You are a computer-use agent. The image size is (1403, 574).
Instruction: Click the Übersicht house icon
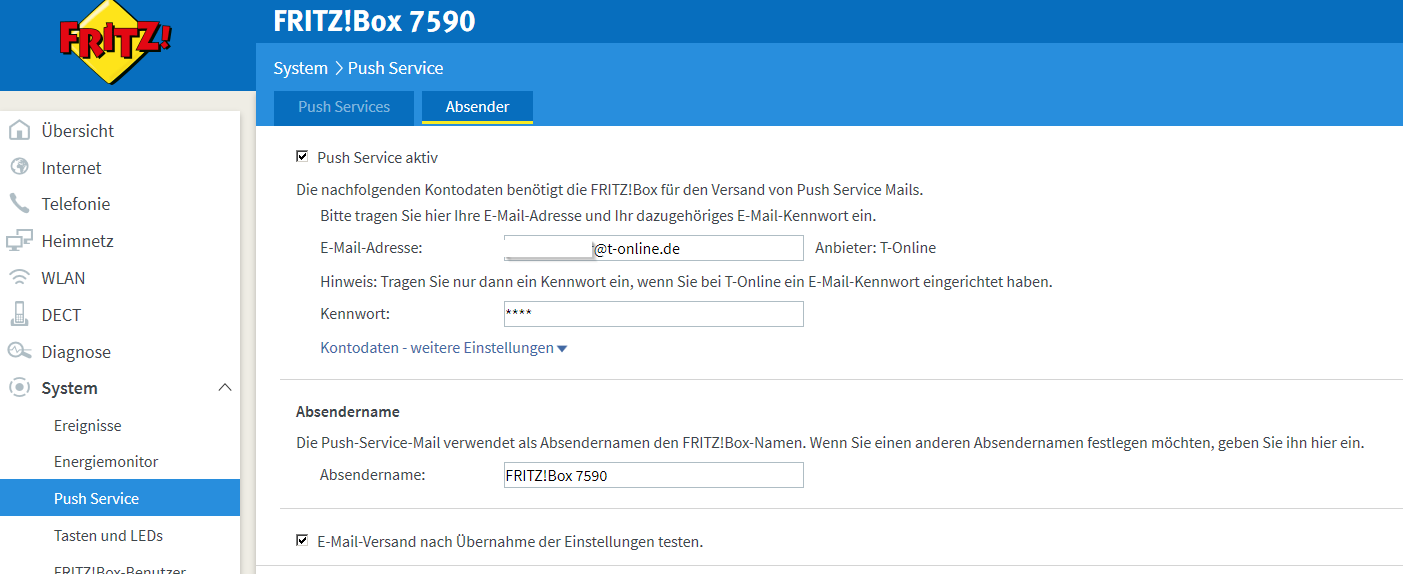19,131
